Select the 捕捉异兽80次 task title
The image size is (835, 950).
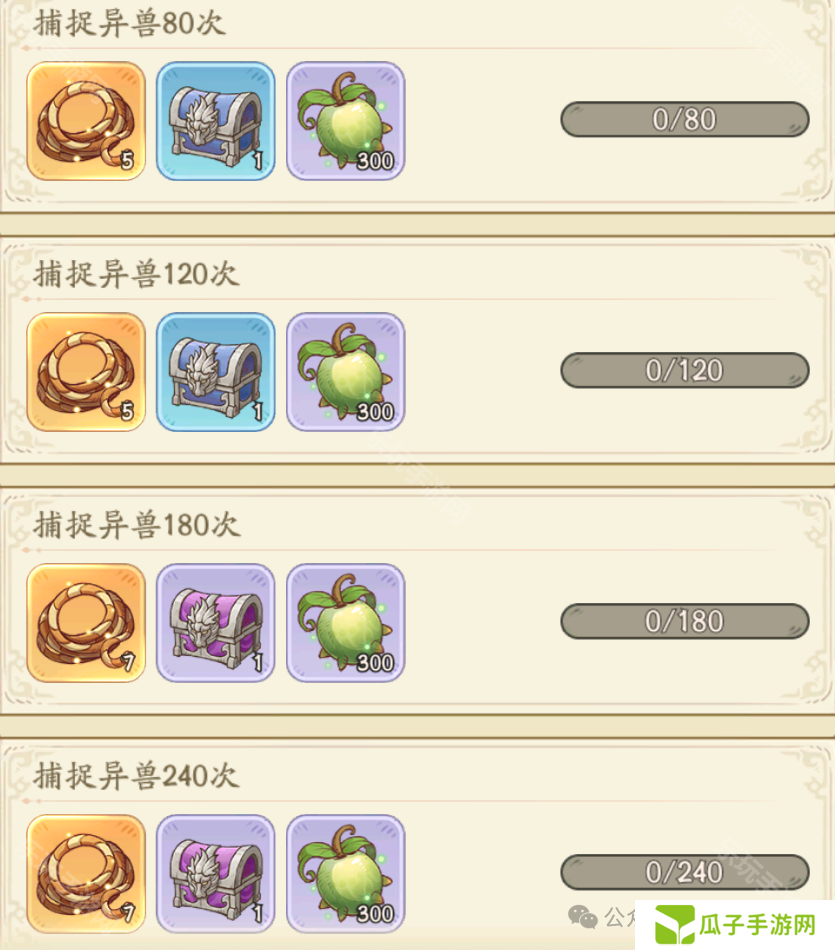[x=130, y=23]
